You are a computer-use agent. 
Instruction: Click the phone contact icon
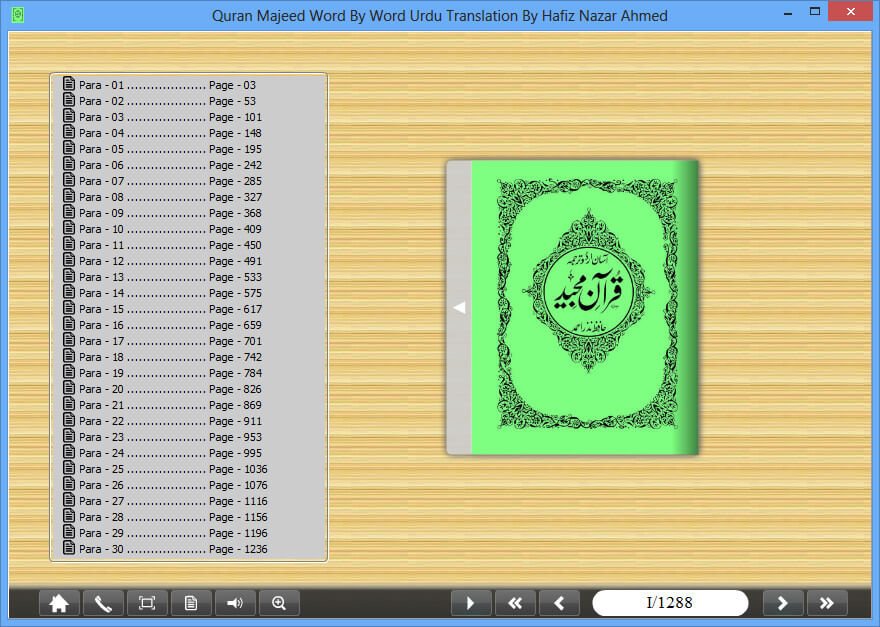pos(103,603)
